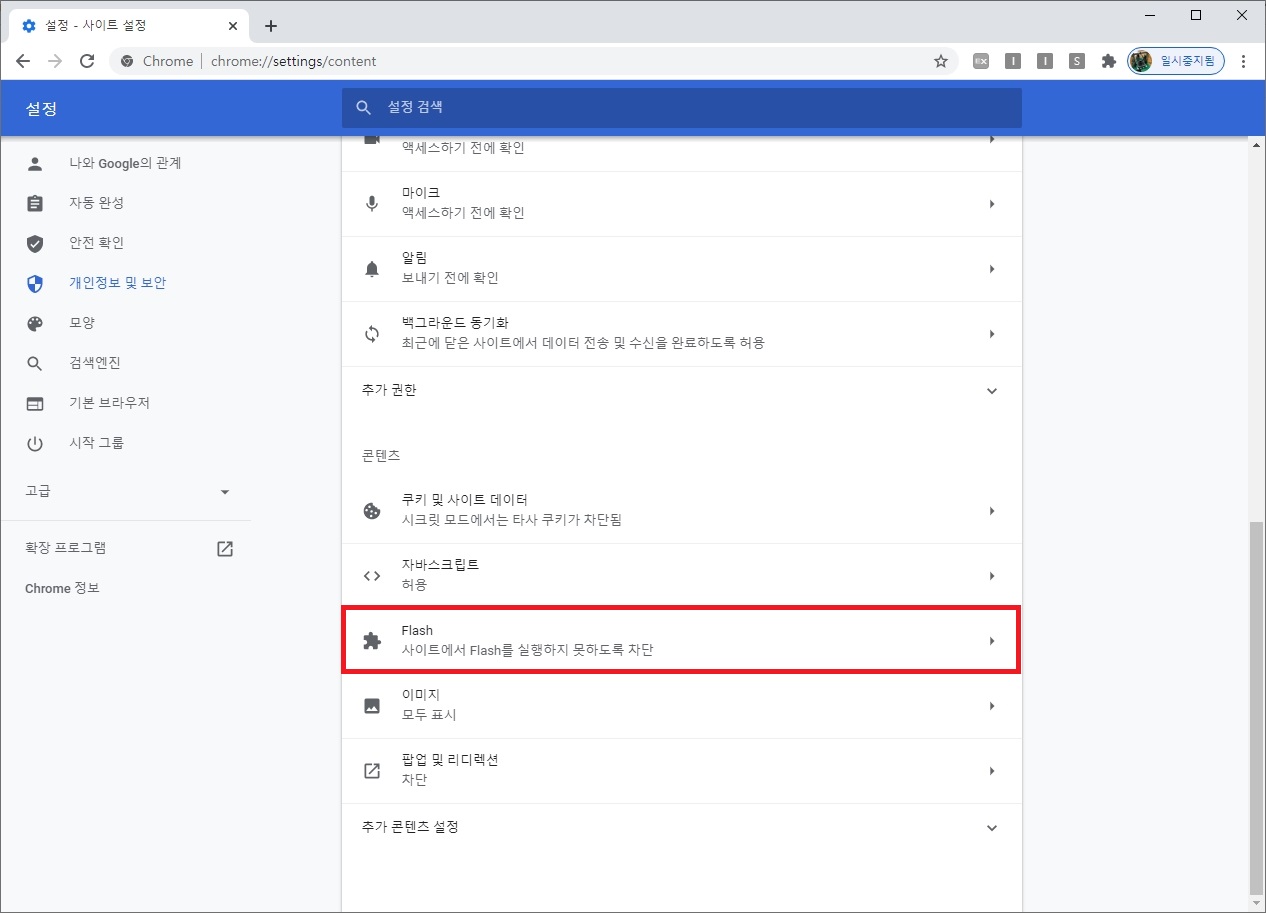Click the bell notification icon
Image resolution: width=1266 pixels, height=913 pixels.
[x=372, y=269]
